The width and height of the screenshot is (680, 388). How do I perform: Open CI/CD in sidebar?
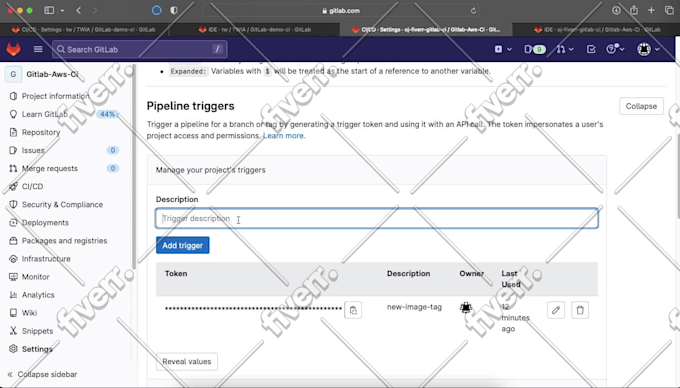[x=33, y=186]
